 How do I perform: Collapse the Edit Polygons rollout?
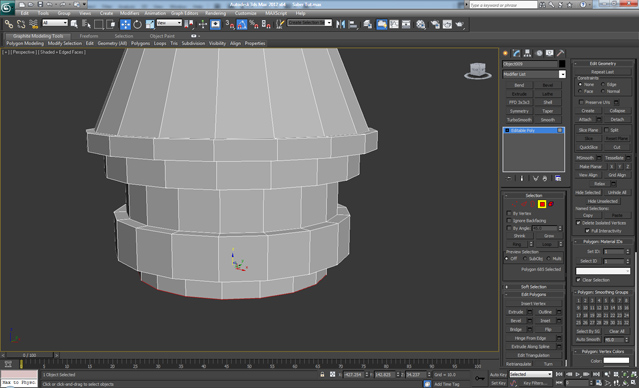[x=533, y=294]
